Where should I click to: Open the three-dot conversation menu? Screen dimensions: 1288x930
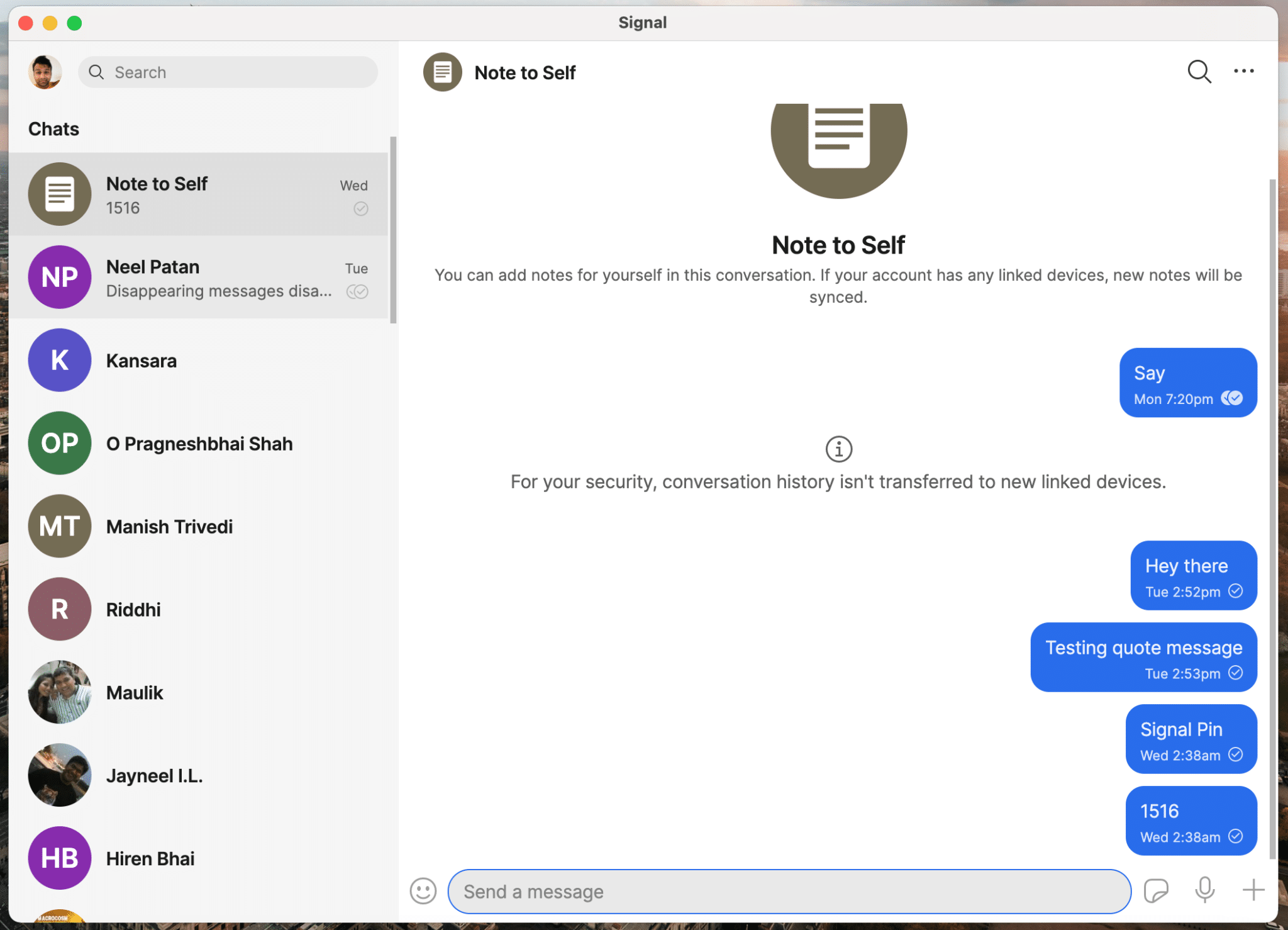[1243, 72]
